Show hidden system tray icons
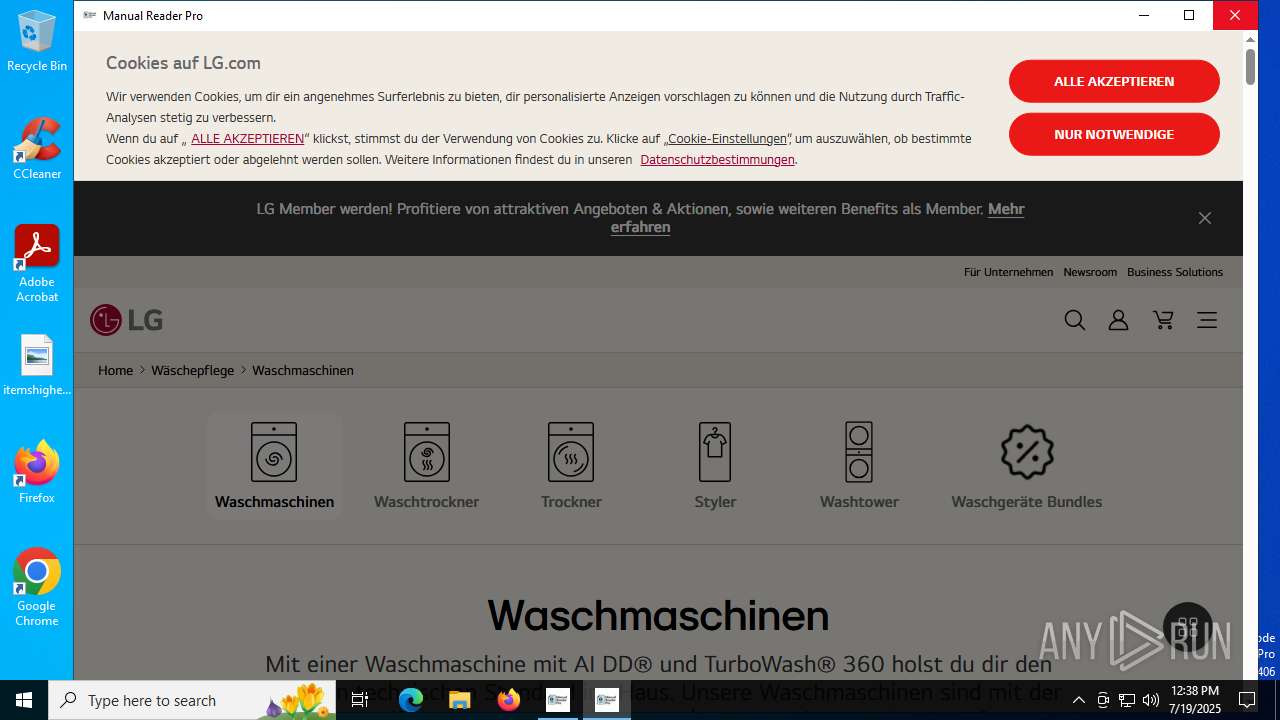Image resolution: width=1280 pixels, height=720 pixels. tap(1078, 700)
